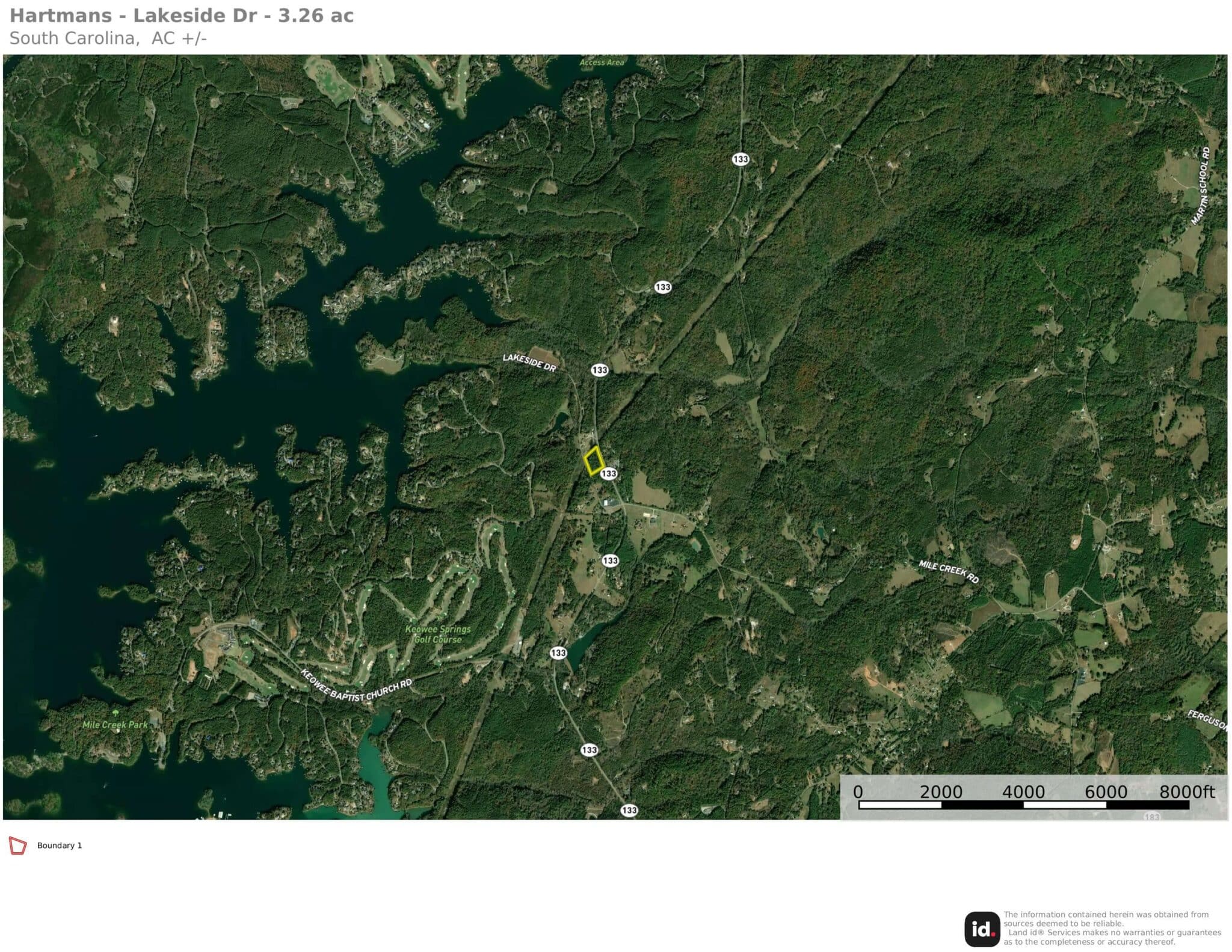1232x952 pixels.
Task: Click the Hartmans - Lakeside Dr title
Action: pos(182,16)
